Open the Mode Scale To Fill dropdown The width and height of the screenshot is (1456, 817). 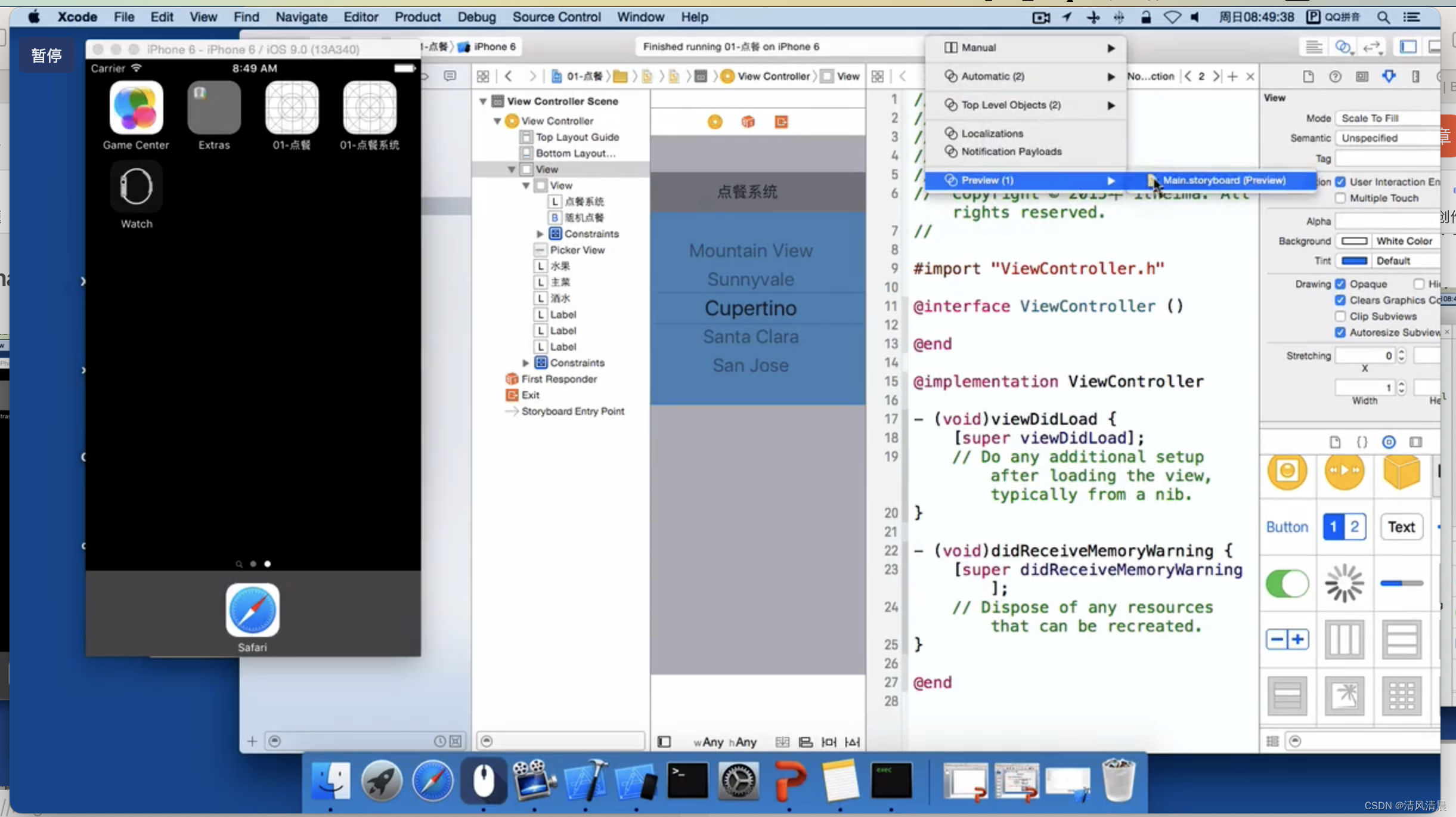1388,118
